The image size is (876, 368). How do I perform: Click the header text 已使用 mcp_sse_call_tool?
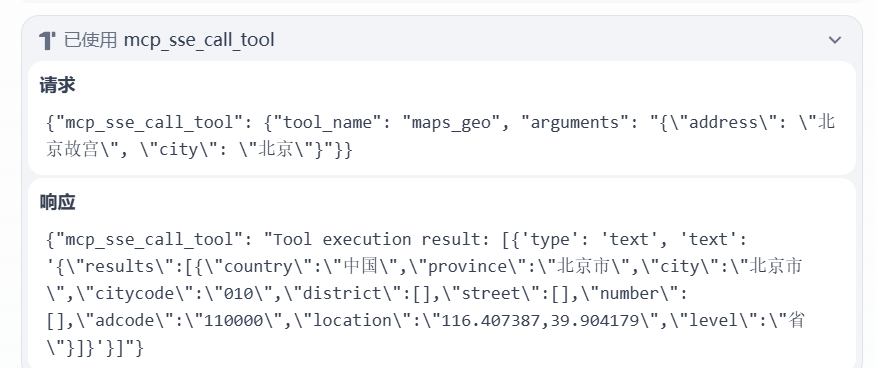pyautogui.click(x=169, y=40)
